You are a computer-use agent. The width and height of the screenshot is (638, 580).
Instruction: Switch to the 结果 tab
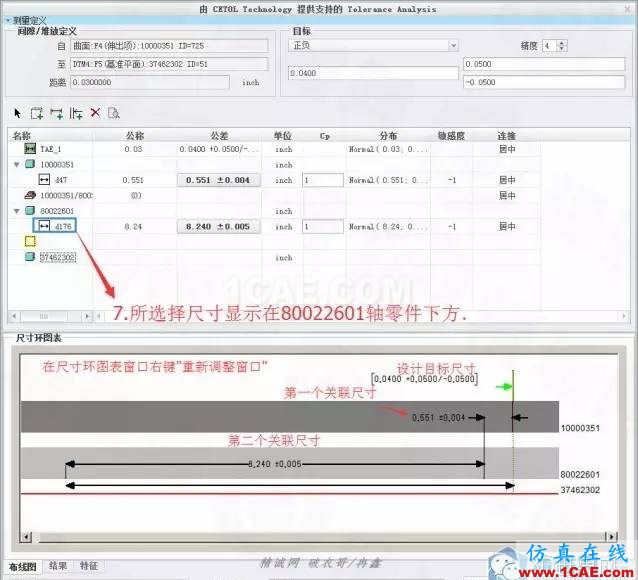point(58,566)
